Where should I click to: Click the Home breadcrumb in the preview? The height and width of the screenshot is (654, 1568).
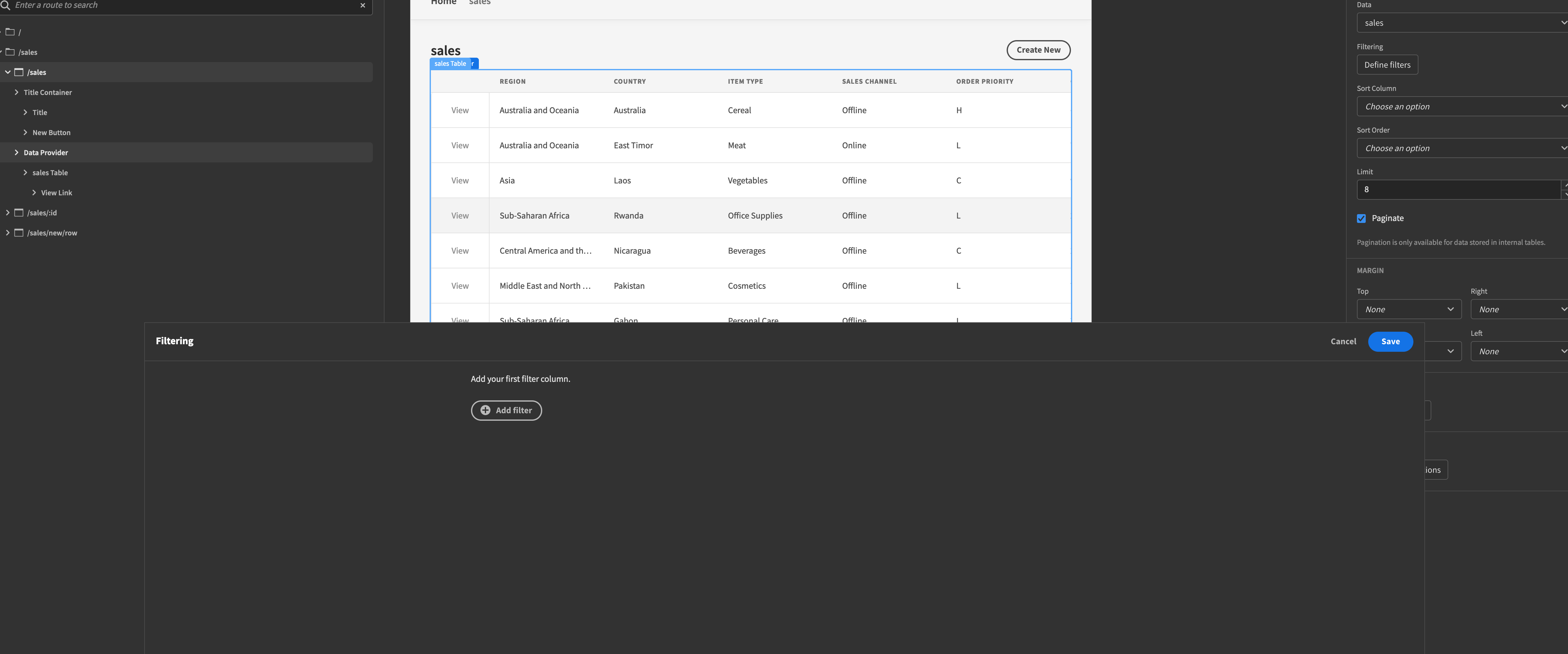coord(443,3)
